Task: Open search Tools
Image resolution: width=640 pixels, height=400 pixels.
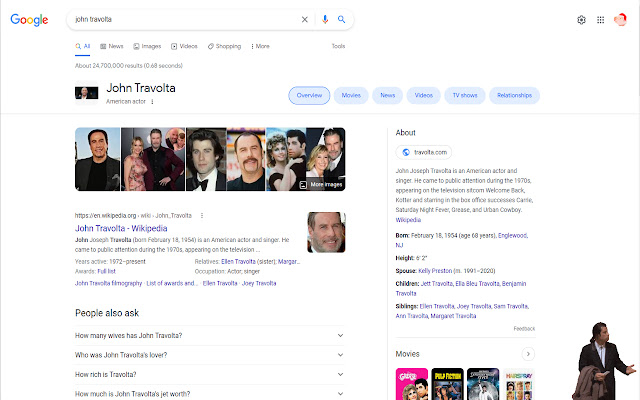Action: tap(338, 46)
